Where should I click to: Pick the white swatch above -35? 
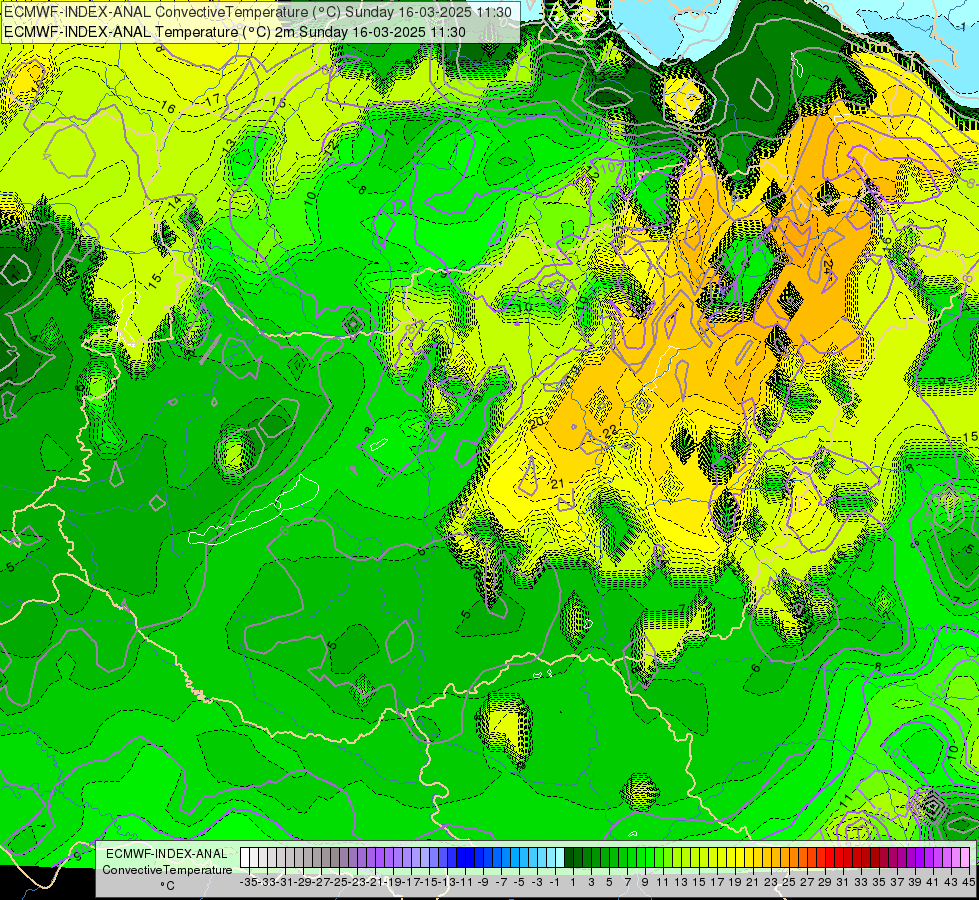pos(245,858)
